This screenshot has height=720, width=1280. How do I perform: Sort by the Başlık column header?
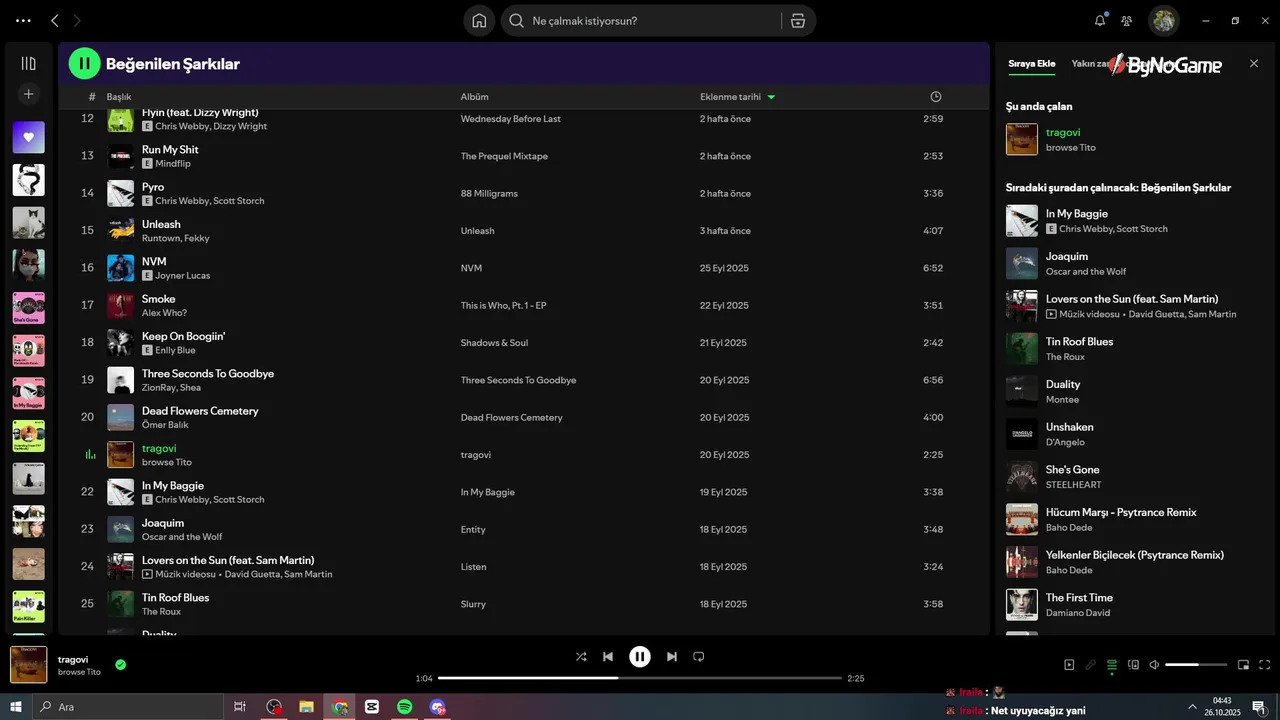119,97
